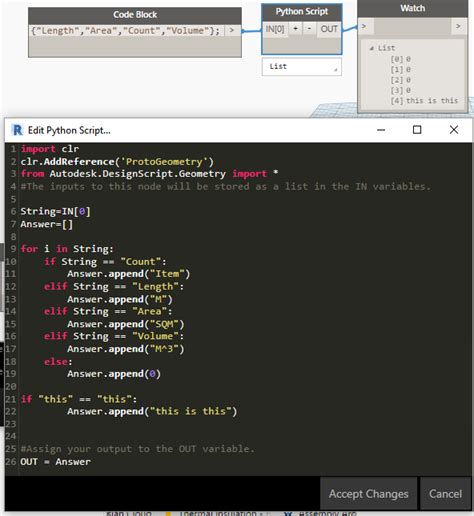This screenshot has width=474, height=516.
Task: Click the Revit R icon in editor title bar
Action: 17,130
